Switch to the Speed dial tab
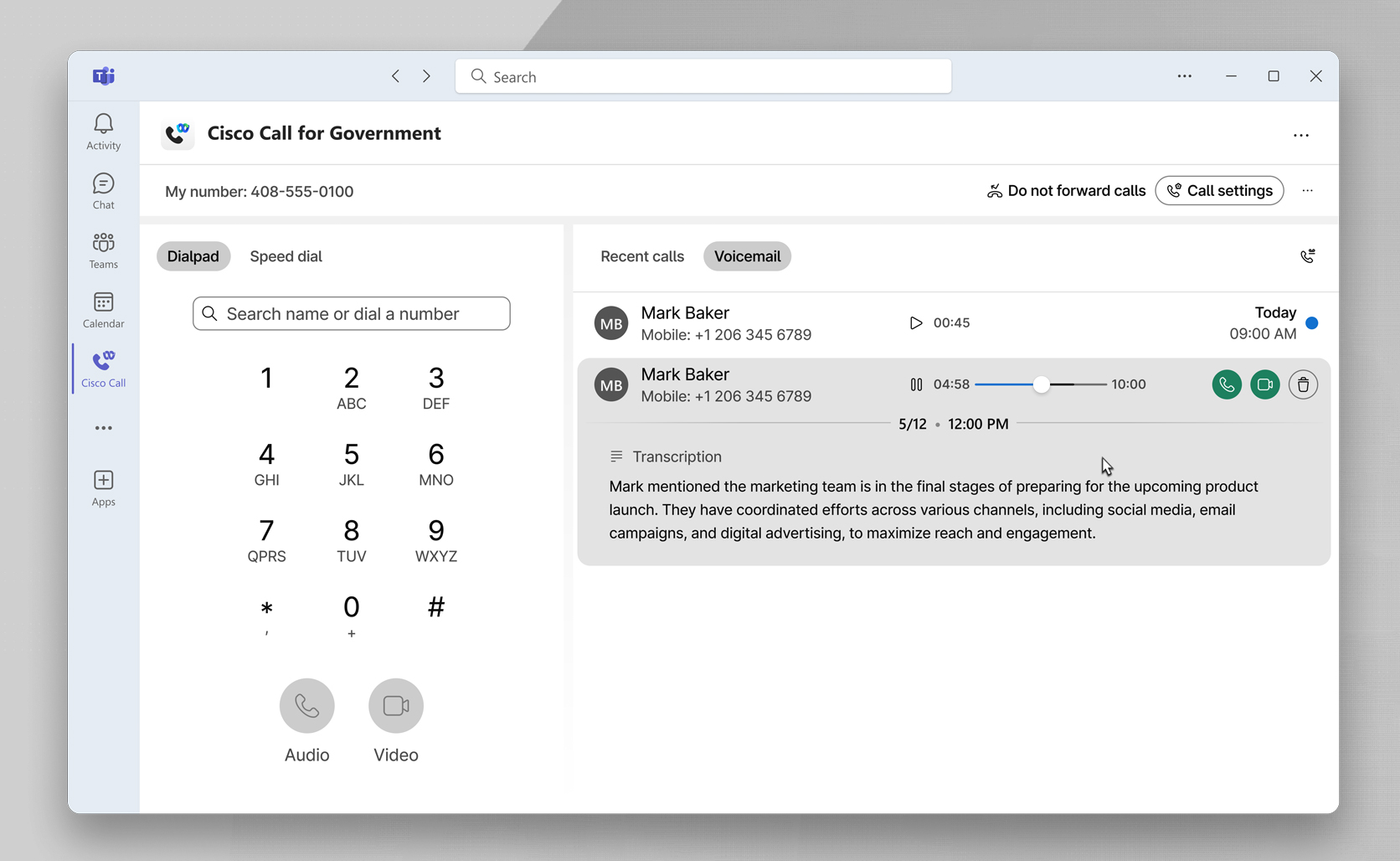The height and width of the screenshot is (861, 1400). coord(286,256)
